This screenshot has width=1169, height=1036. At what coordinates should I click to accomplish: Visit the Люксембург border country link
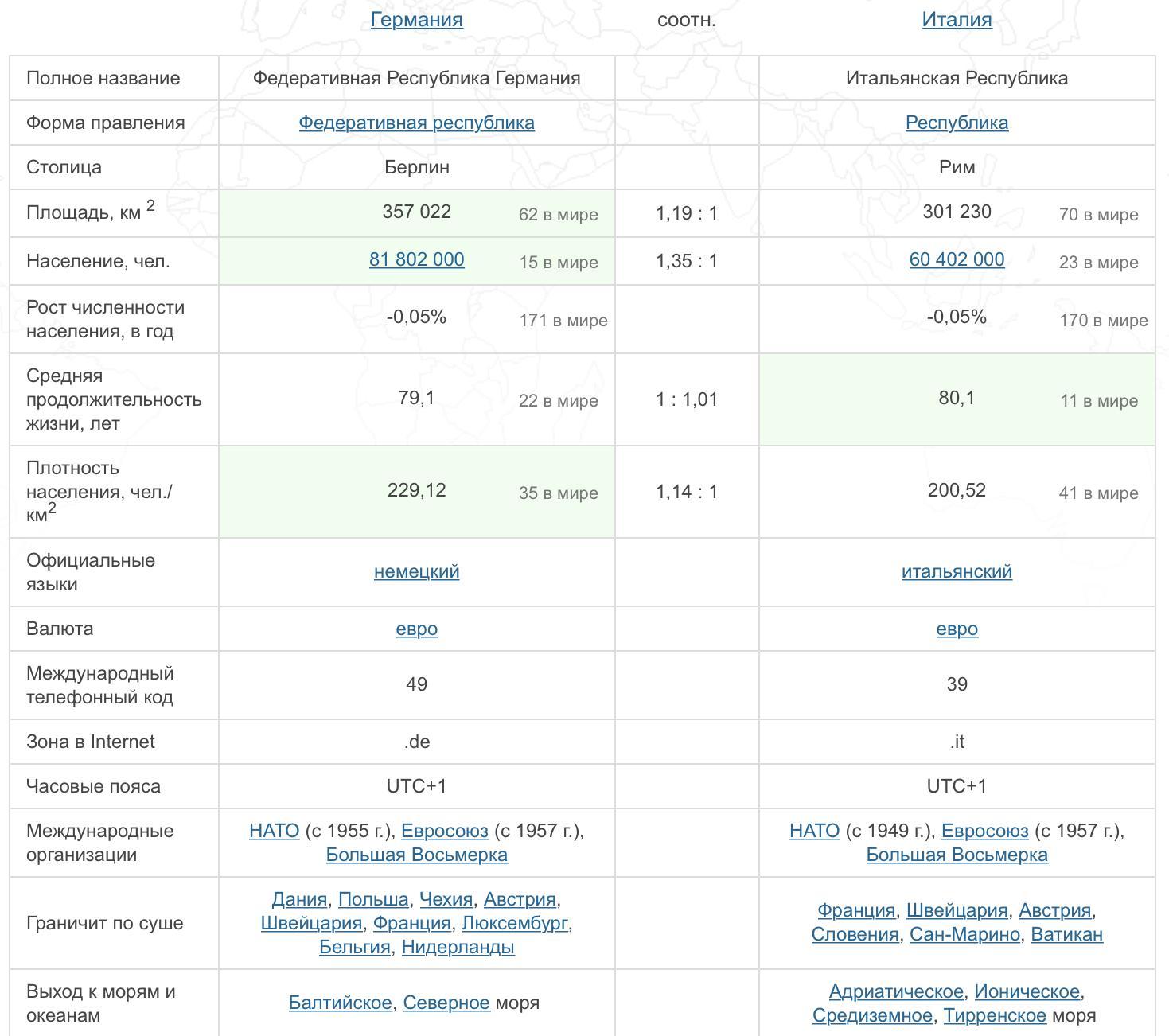(515, 923)
